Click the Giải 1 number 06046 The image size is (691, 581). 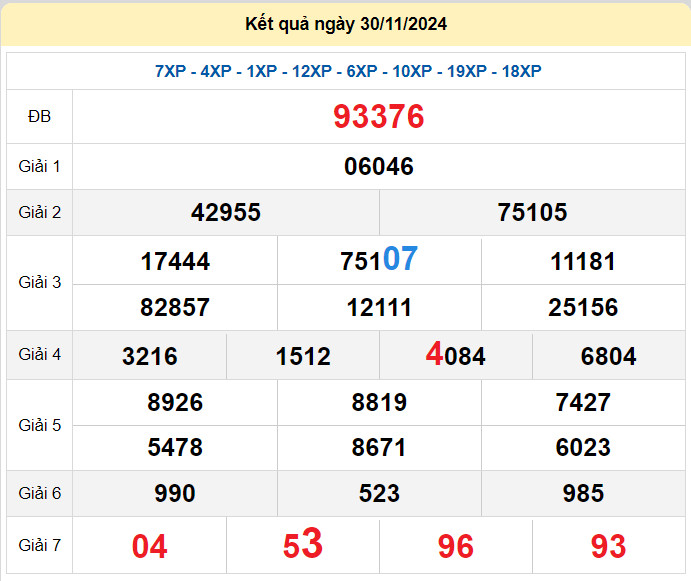click(379, 166)
